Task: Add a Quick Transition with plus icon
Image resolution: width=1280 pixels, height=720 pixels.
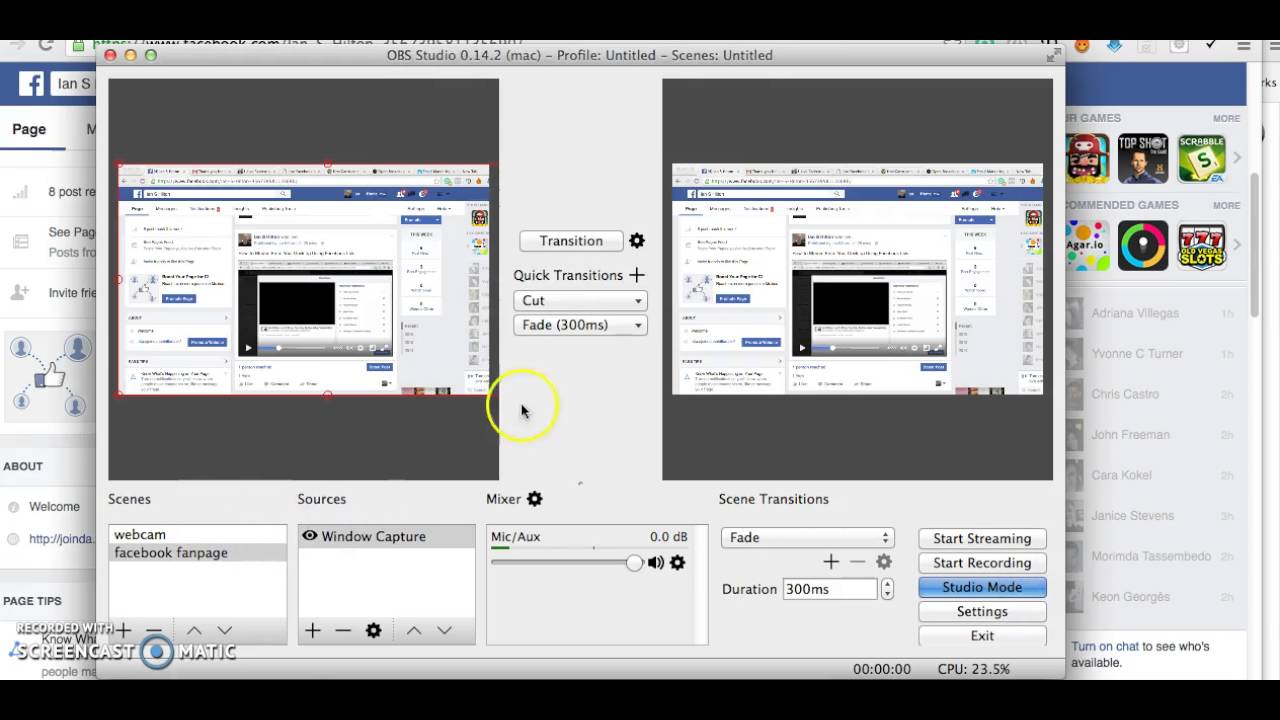Action: pyautogui.click(x=637, y=275)
